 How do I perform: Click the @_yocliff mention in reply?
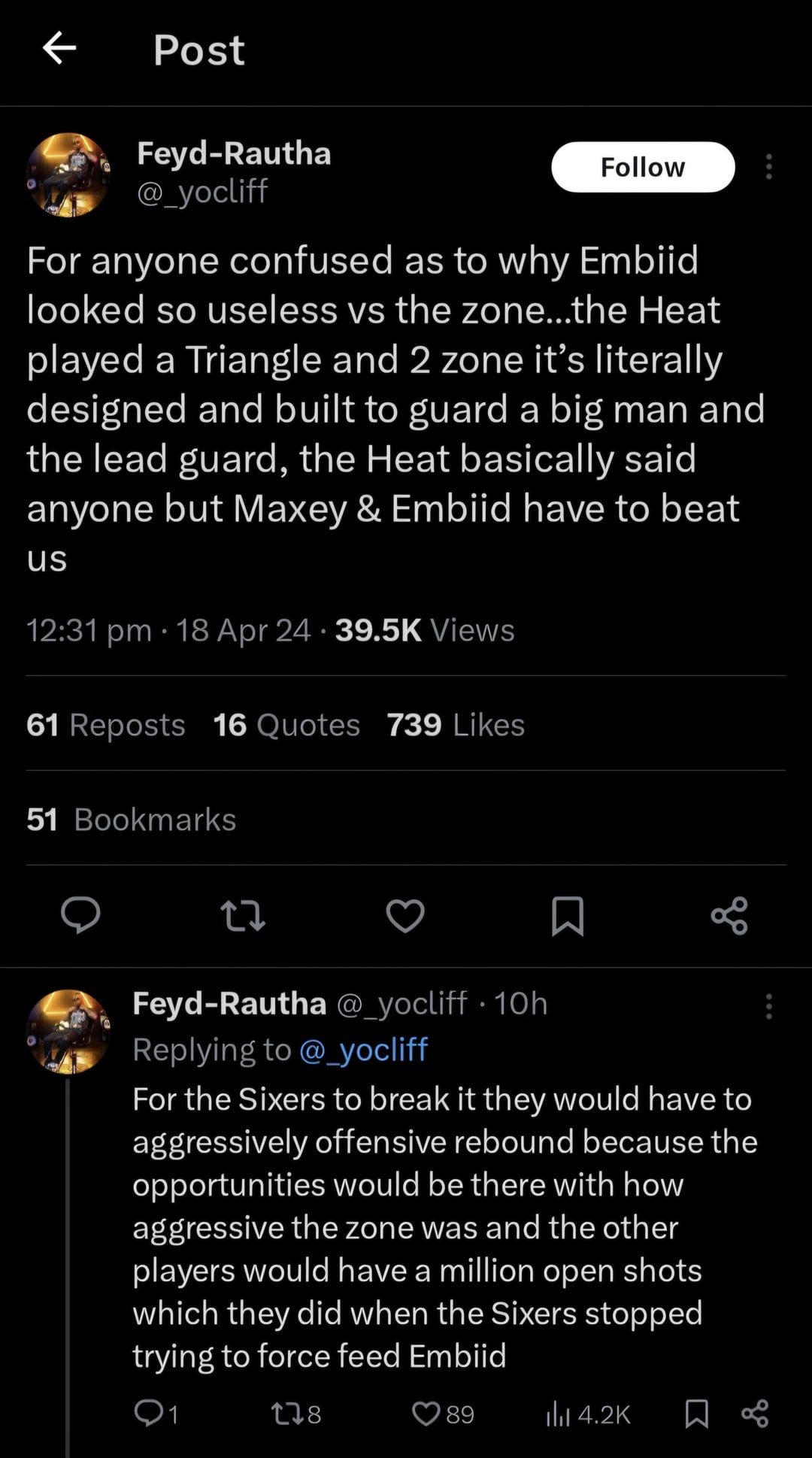coord(363,1050)
